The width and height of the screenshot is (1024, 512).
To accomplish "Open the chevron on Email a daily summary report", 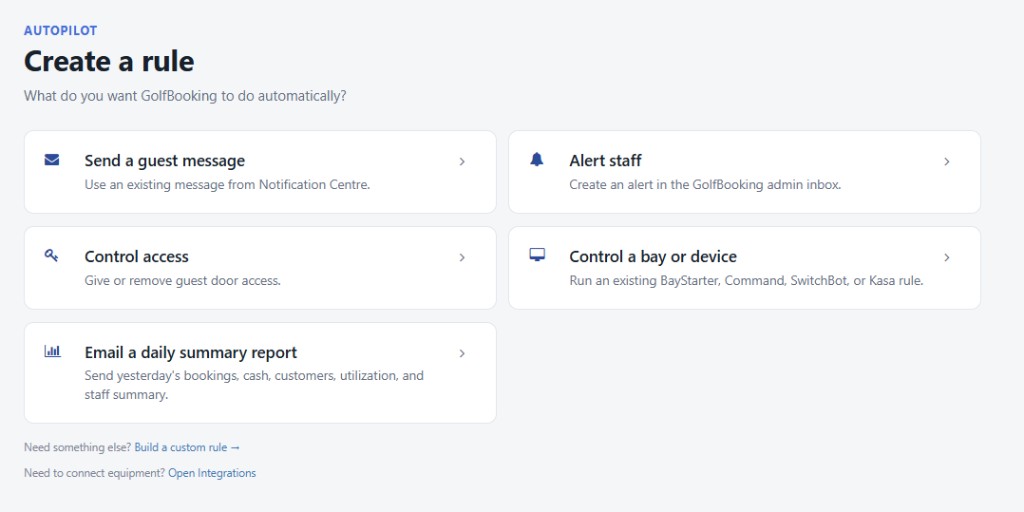I will click(462, 353).
